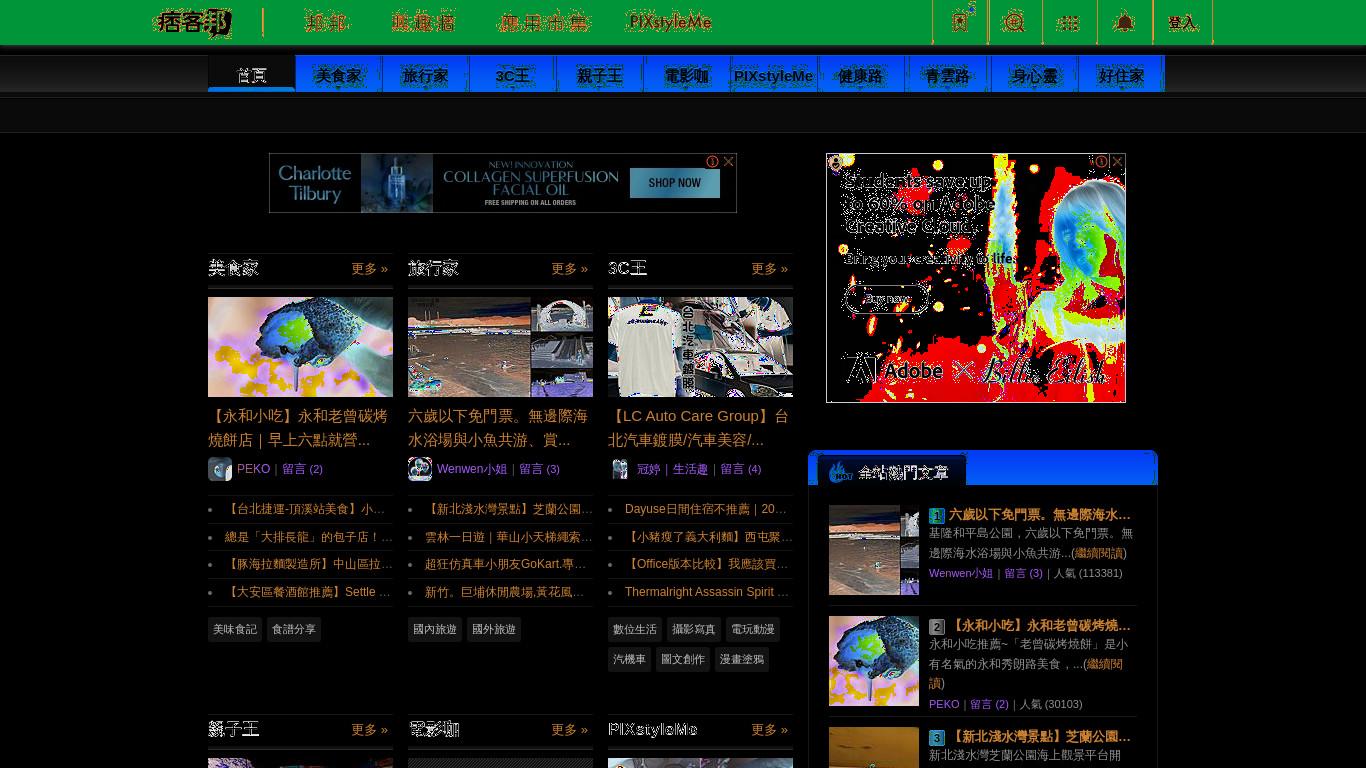Screen dimensions: 1366x768
Task: Open the 3C王 car care thumbnail
Action: point(700,347)
